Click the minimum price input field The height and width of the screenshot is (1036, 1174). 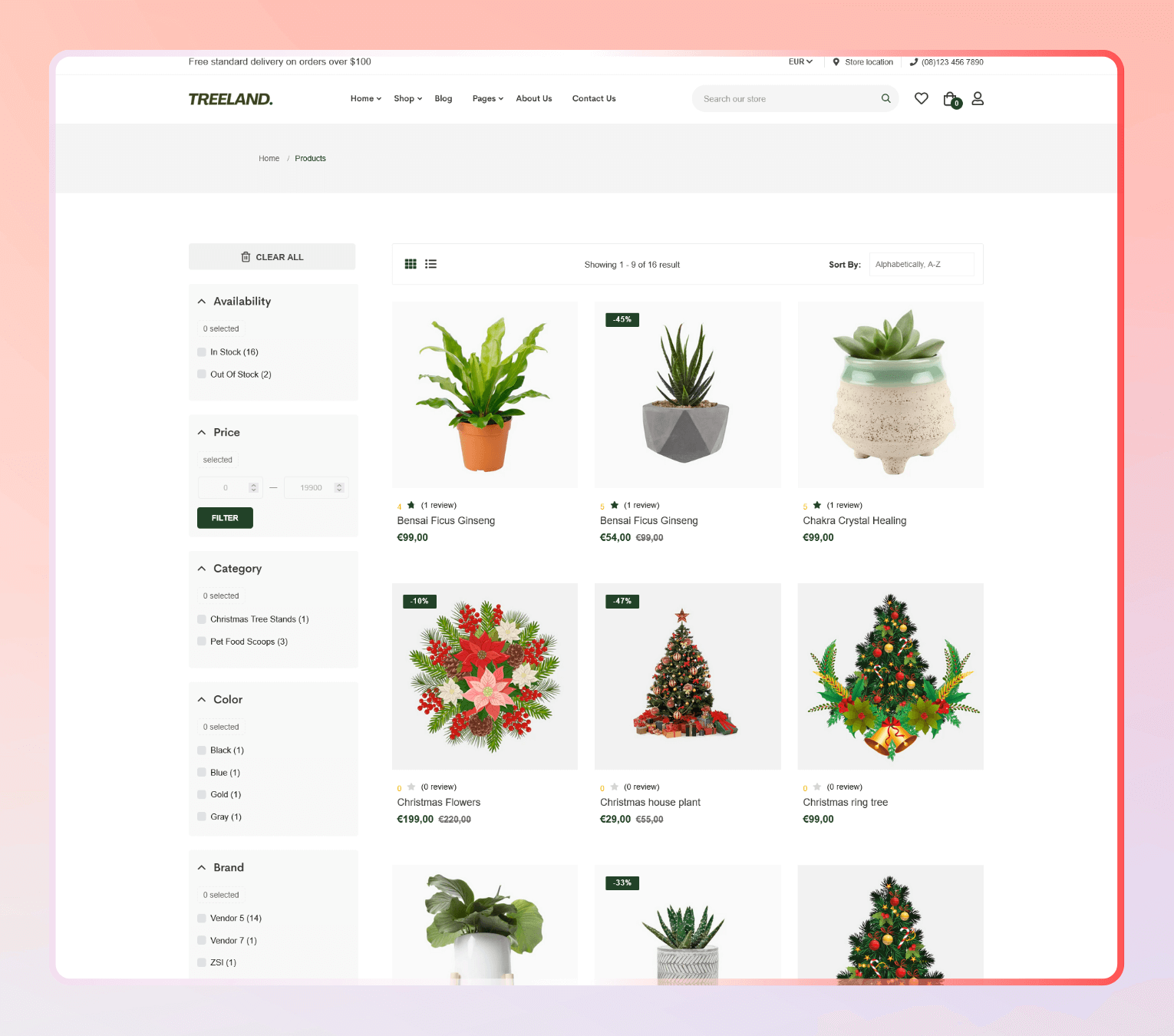[230, 488]
